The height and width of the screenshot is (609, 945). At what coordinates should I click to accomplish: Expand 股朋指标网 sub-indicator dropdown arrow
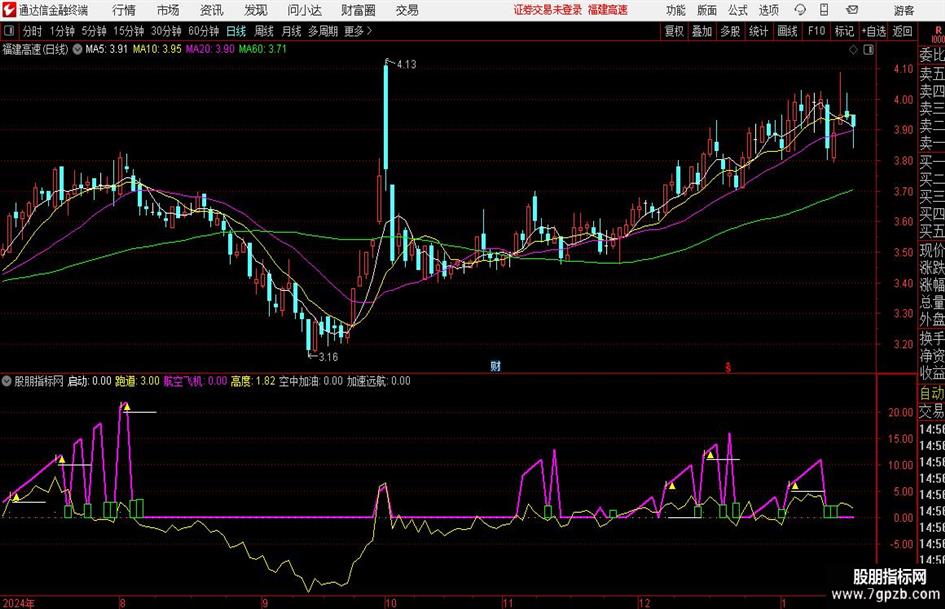click(7, 381)
